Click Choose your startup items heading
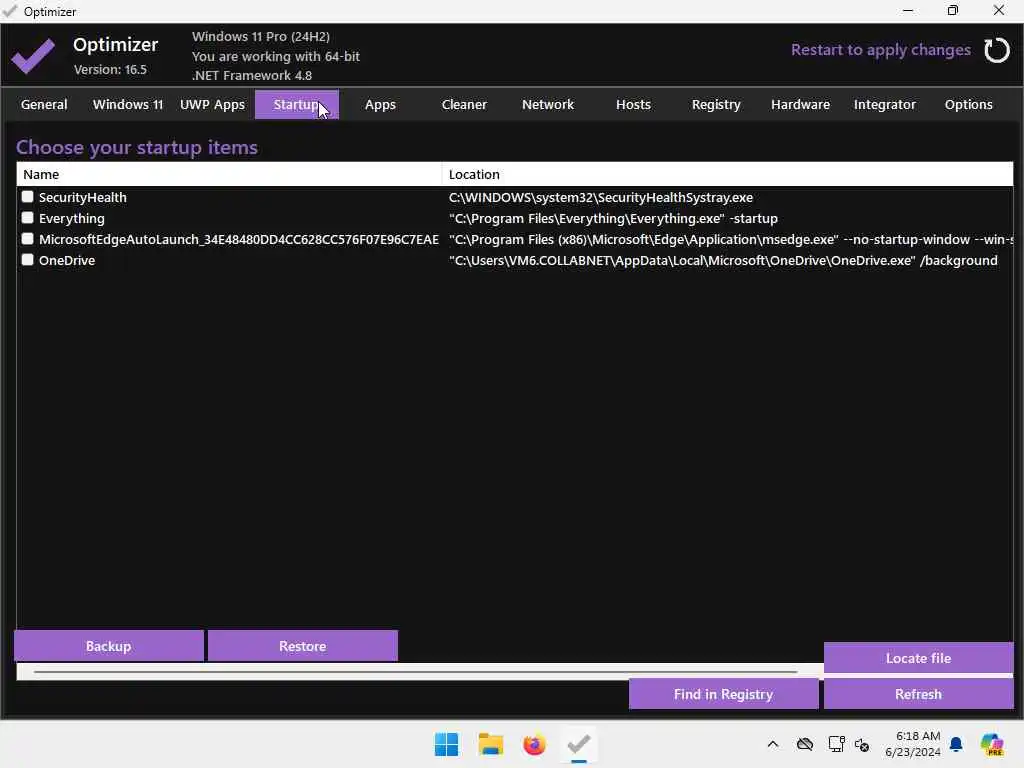The height and width of the screenshot is (768, 1024). (x=137, y=148)
